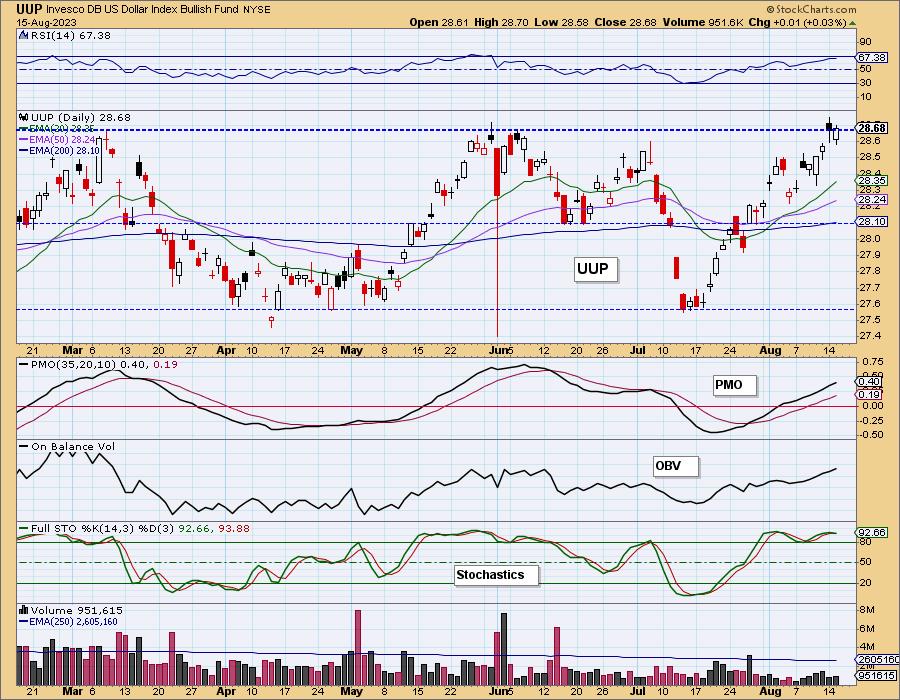Image resolution: width=900 pixels, height=700 pixels.
Task: Click the UUP ticker symbol in the header
Action: coord(29,9)
